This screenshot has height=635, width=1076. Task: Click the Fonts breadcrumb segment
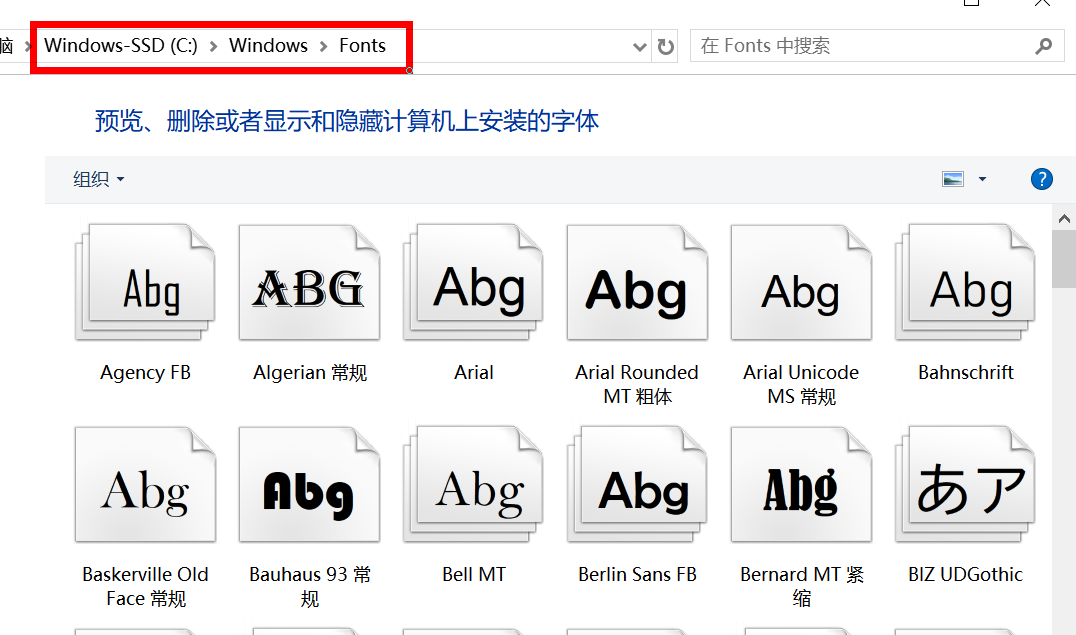362,45
